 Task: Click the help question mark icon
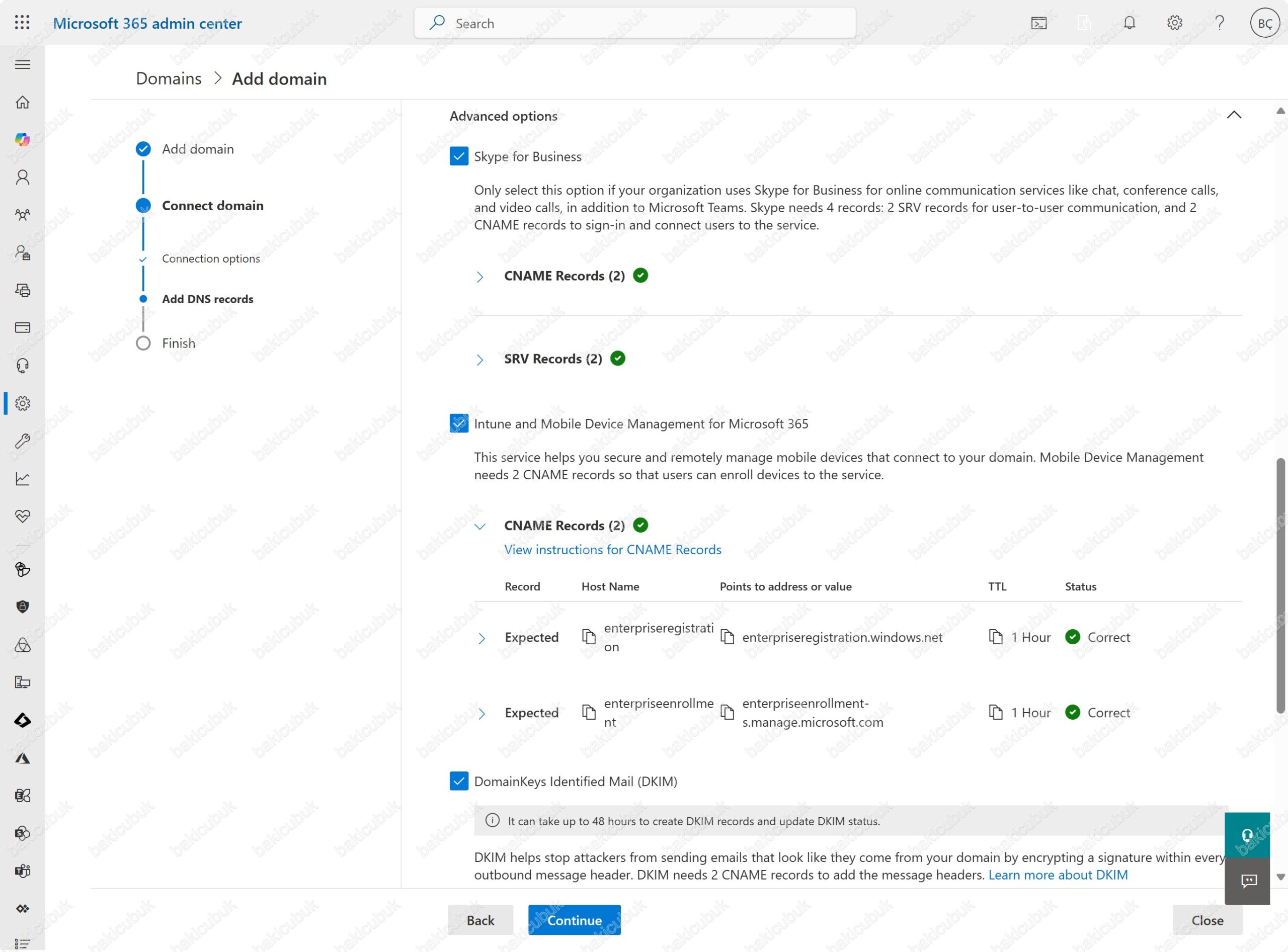(1219, 23)
